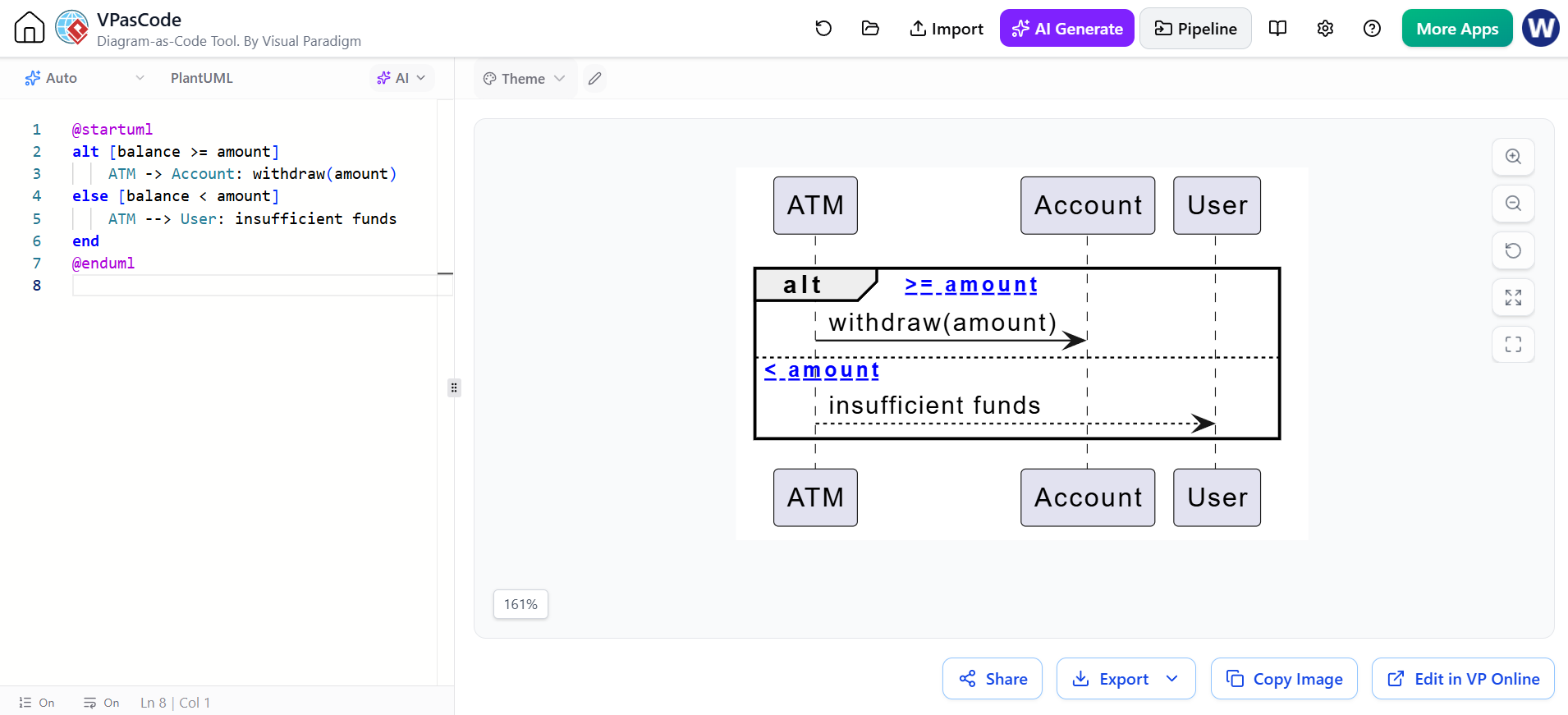Reset the diagram view rotation icon
This screenshot has height=715, width=1568.
point(1513,250)
